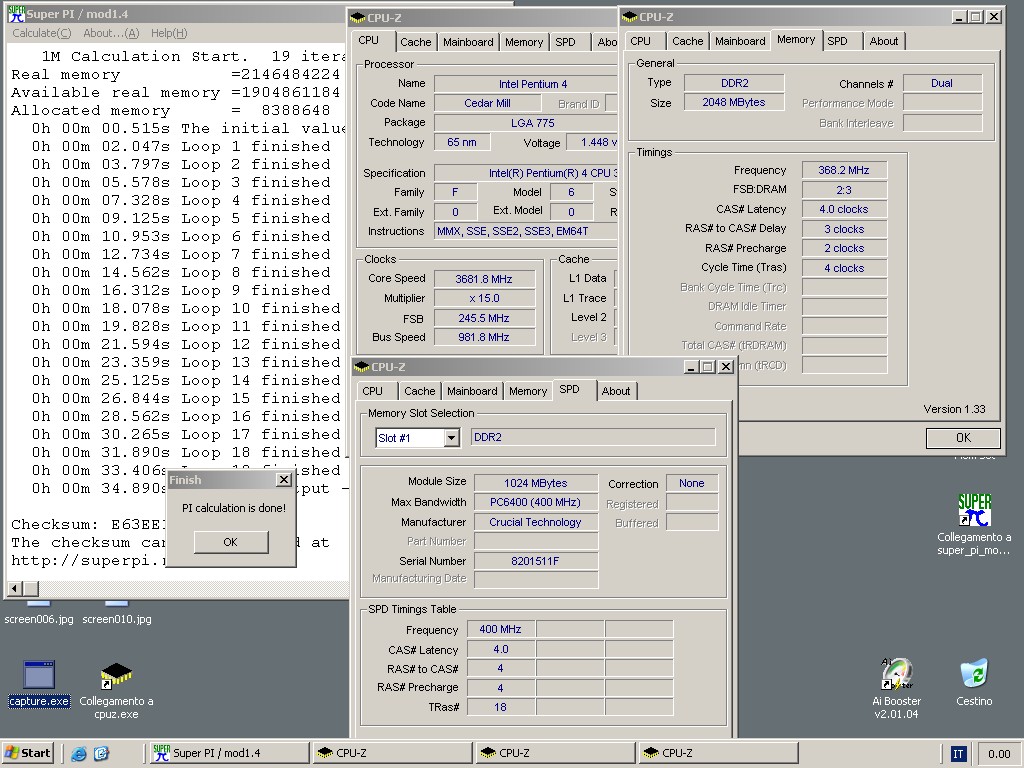Select SPD tab in CPU-Z Memory window
The height and width of the screenshot is (768, 1024).
pos(837,41)
